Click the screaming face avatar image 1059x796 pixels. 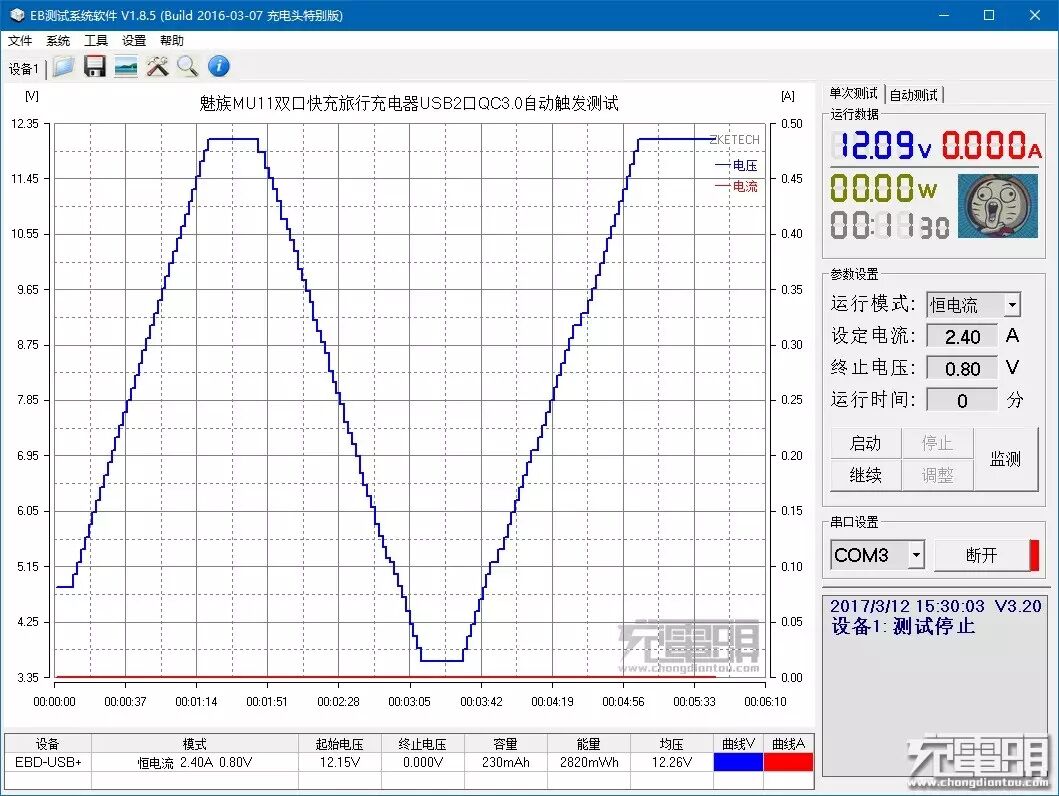[998, 206]
